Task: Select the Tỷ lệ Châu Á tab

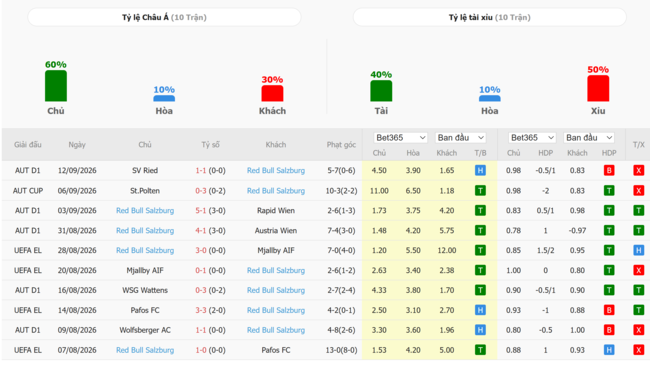Action: pyautogui.click(x=164, y=17)
